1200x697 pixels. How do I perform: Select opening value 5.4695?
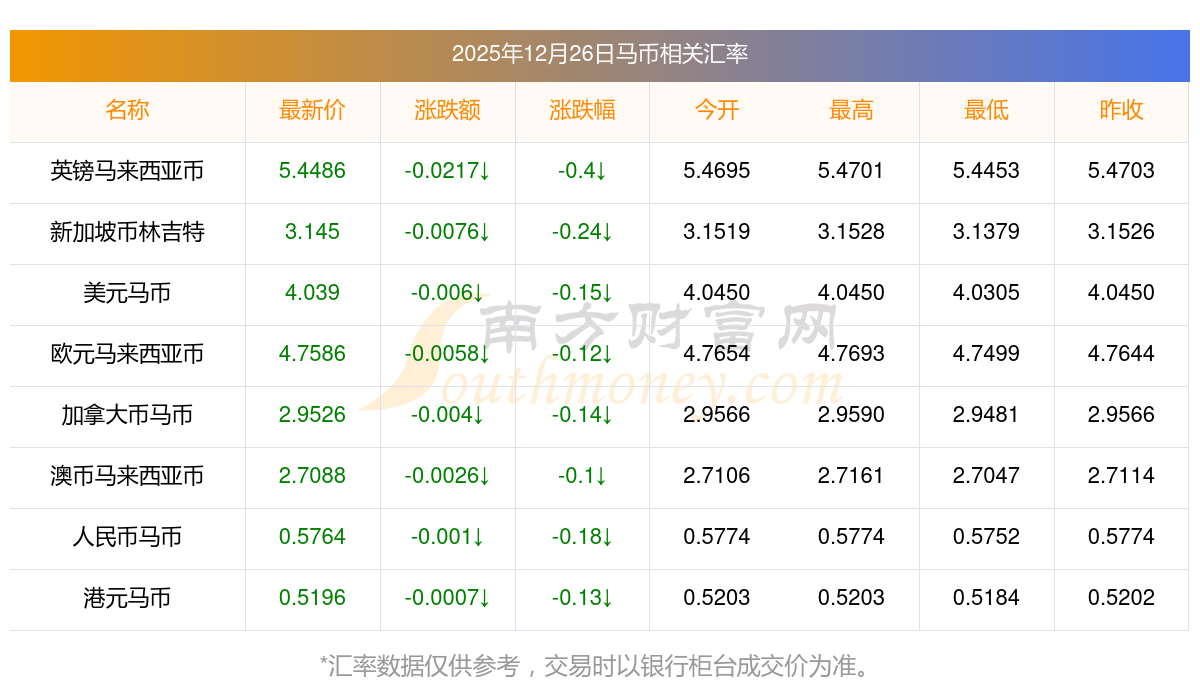pyautogui.click(x=717, y=171)
